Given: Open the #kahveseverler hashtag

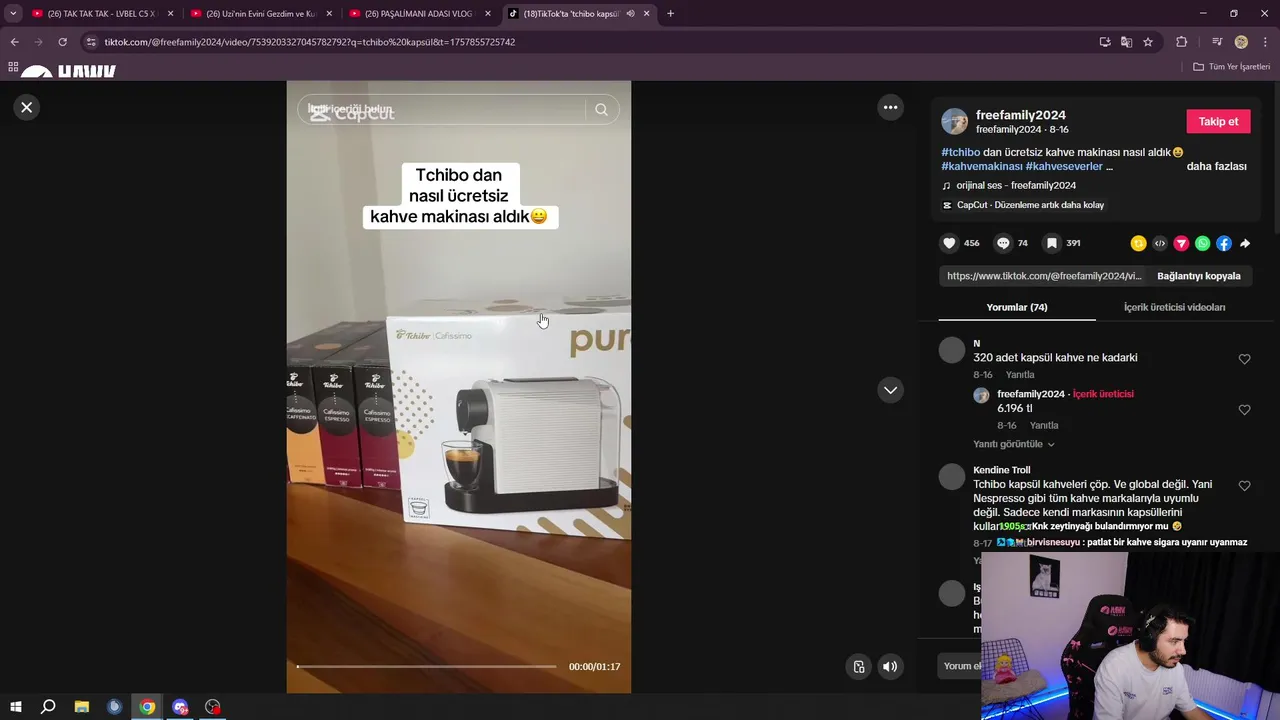Looking at the screenshot, I should [x=1064, y=166].
